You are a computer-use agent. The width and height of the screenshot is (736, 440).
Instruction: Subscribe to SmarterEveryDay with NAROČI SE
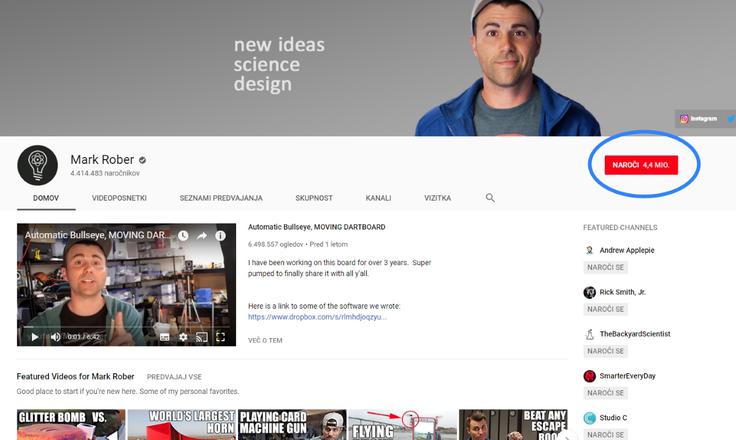coord(606,393)
